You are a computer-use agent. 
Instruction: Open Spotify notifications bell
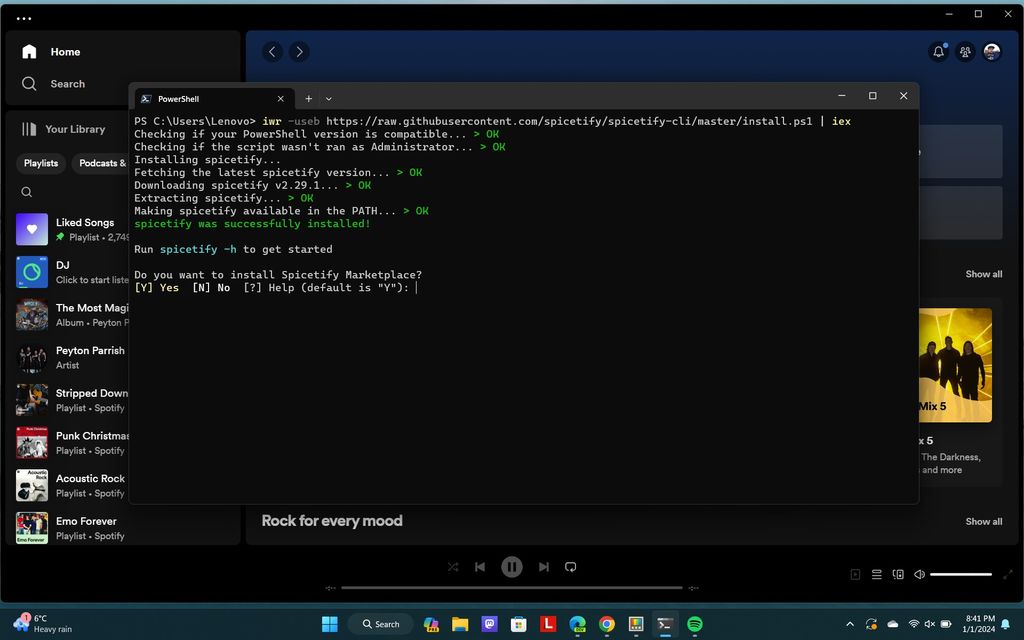pos(938,51)
